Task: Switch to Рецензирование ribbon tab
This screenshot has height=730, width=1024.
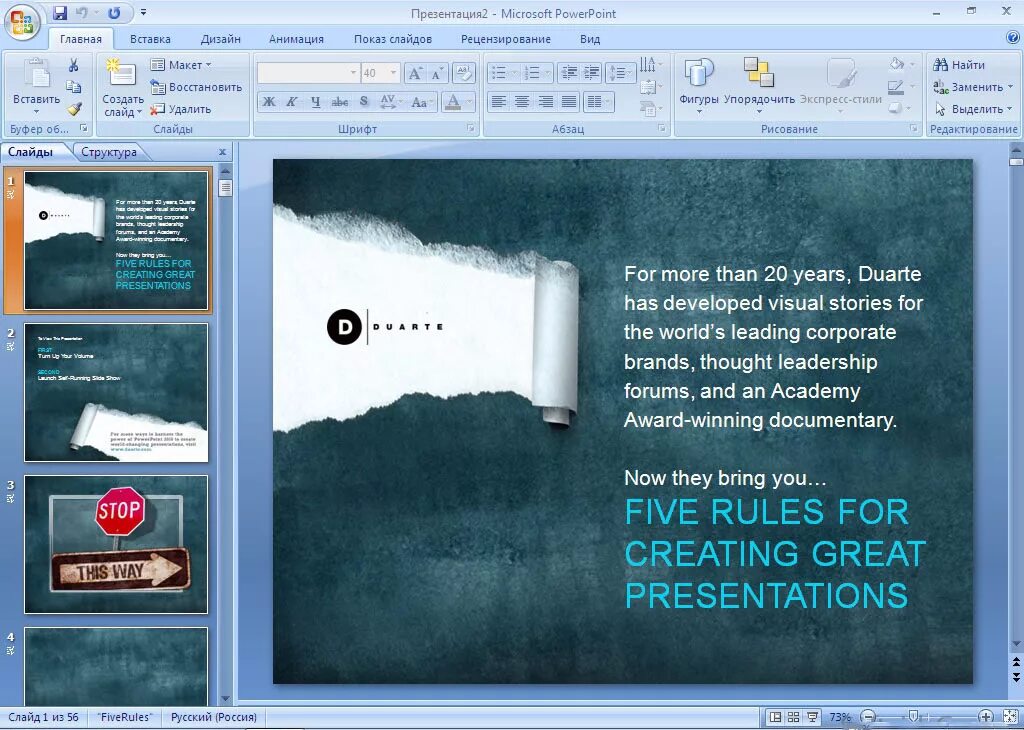Action: click(506, 39)
